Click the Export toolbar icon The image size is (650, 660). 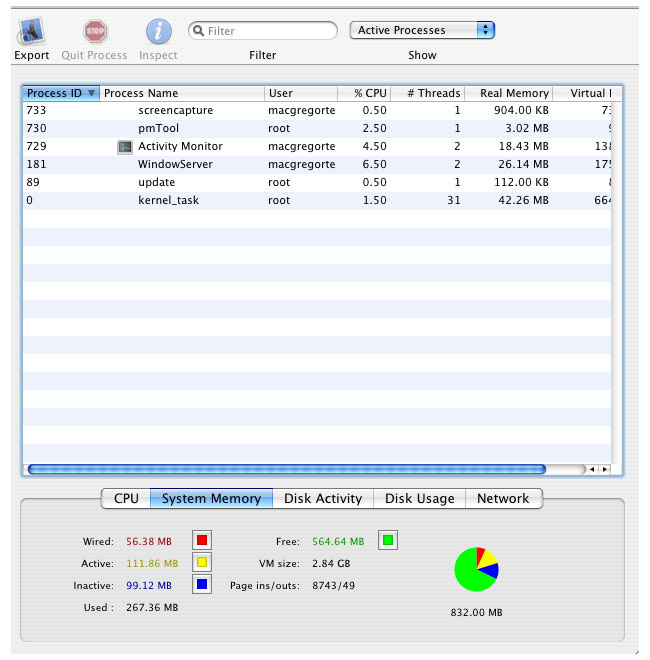click(x=31, y=32)
